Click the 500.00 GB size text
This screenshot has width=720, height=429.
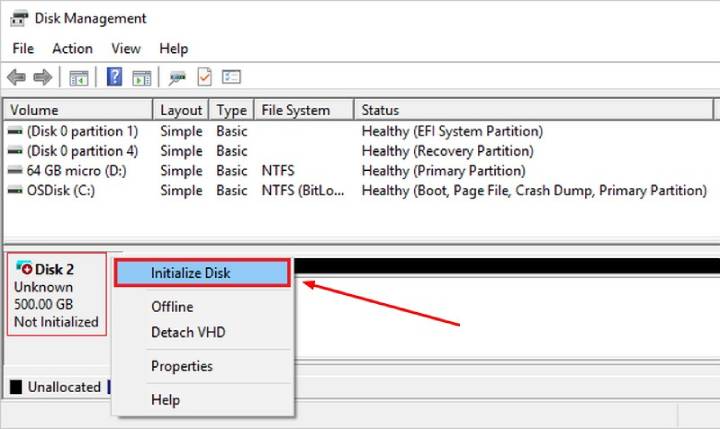(x=43, y=305)
